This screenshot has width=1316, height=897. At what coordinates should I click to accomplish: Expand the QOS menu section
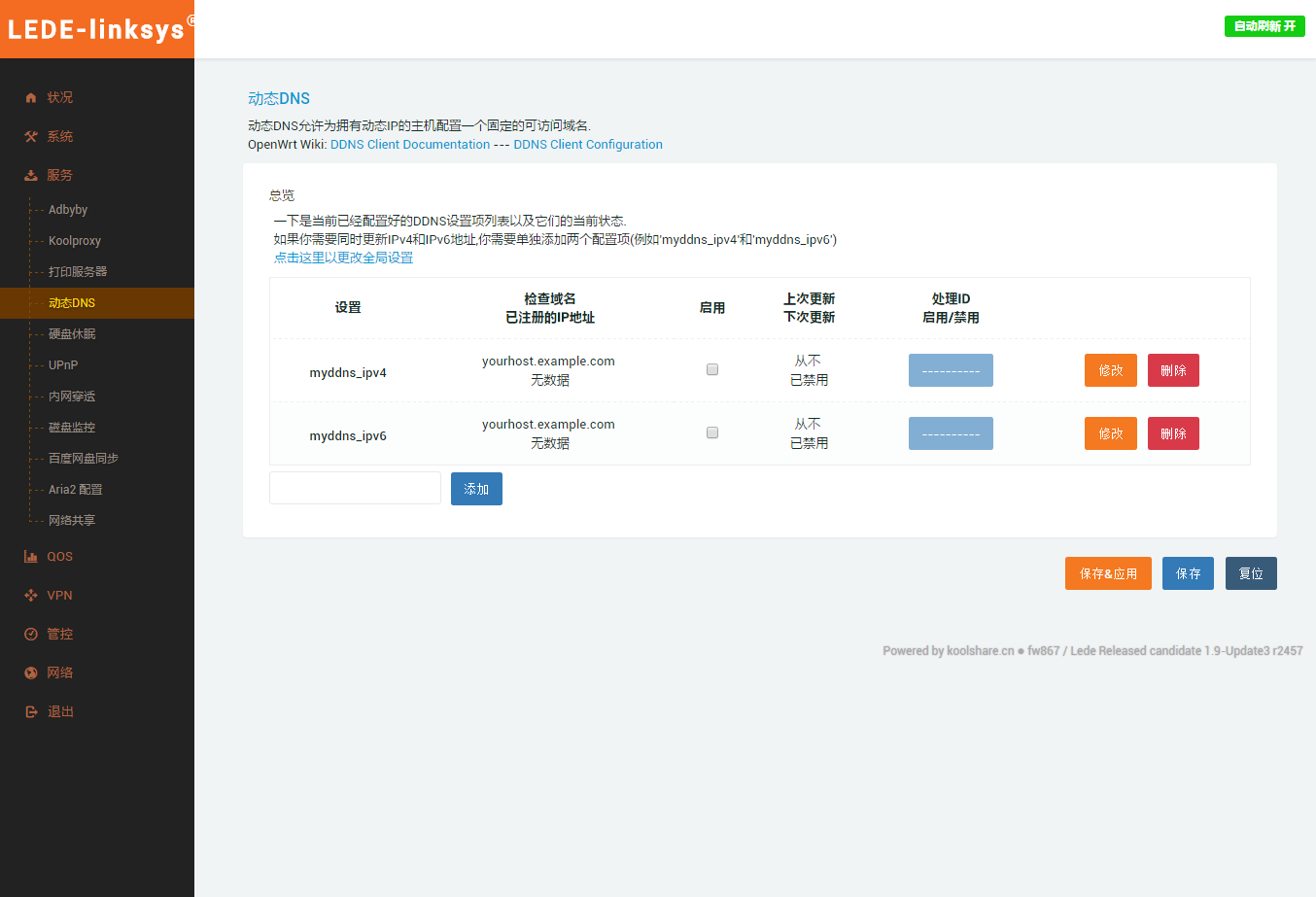pyautogui.click(x=60, y=557)
